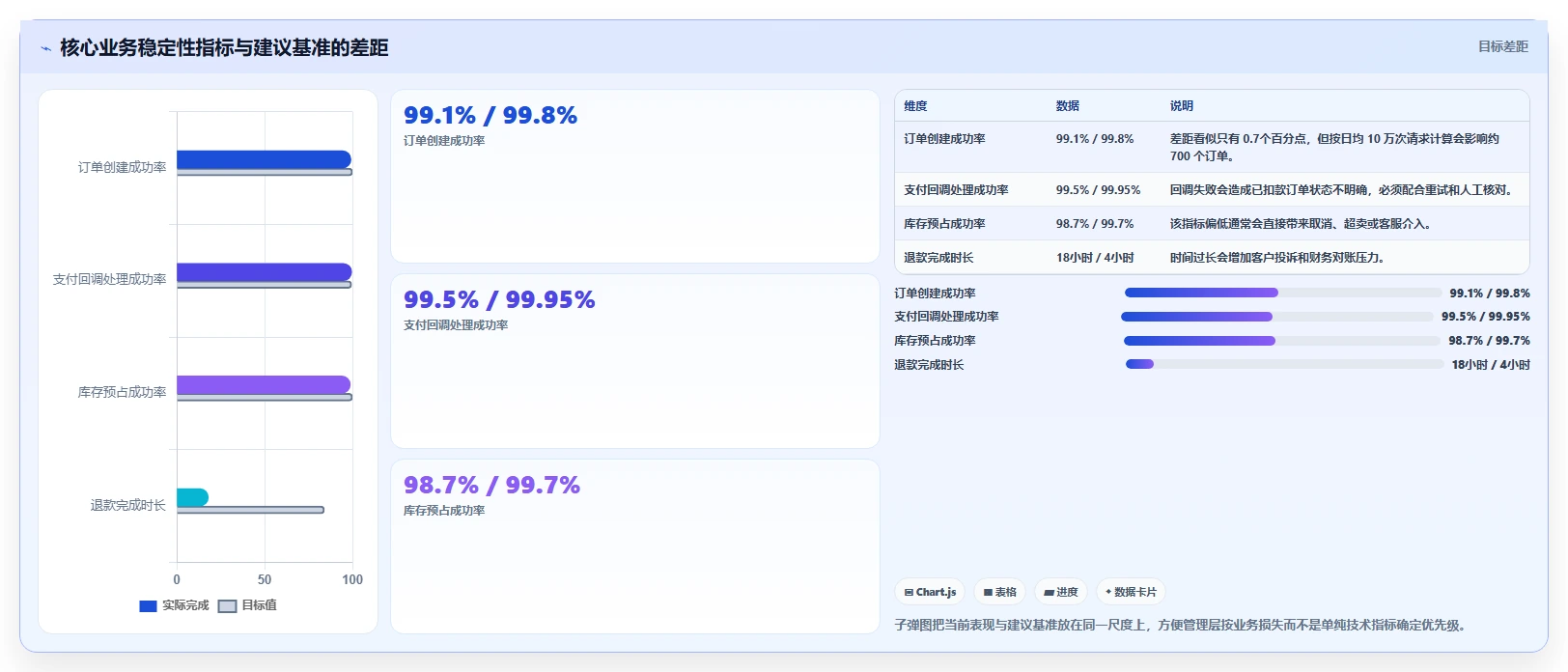Toggle the 目标值 legend item in the chart
The image size is (1568, 672).
[x=247, y=605]
